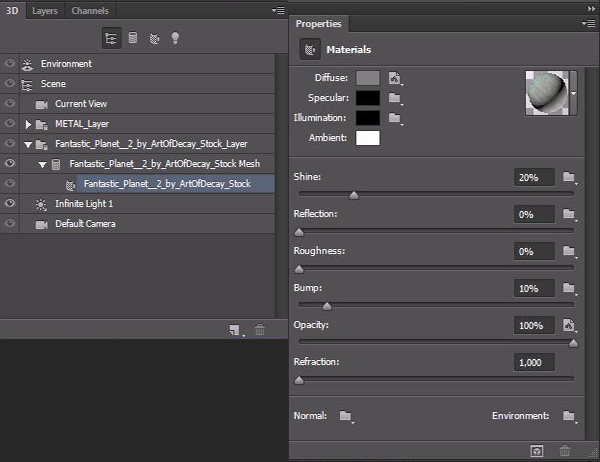Click the Shine percentage input field
Viewport: 600px width, 462px height.
[x=533, y=177]
